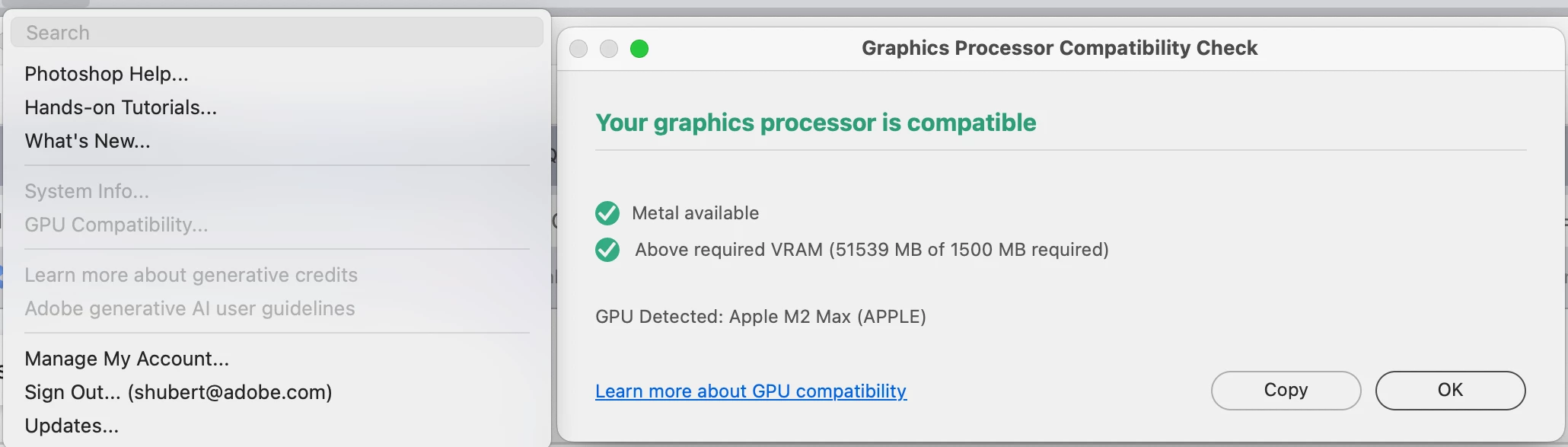This screenshot has width=1568, height=447.
Task: Open Updates from the Help menu
Action: 72,426
